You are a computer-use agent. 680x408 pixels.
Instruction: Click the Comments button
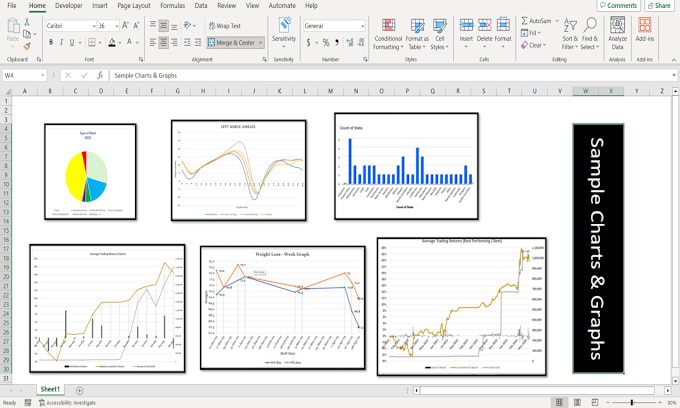point(618,6)
